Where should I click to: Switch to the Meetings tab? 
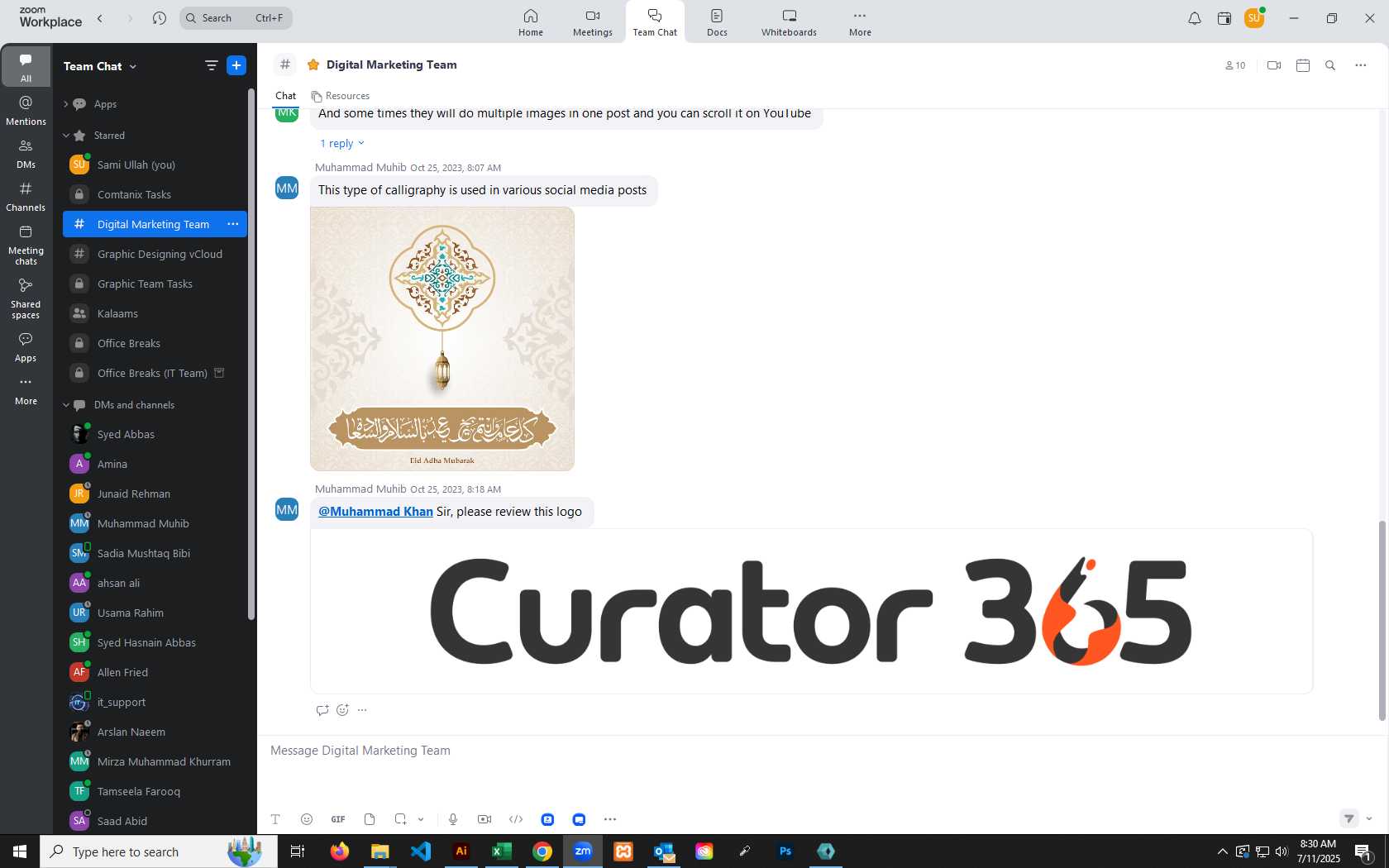point(593,22)
